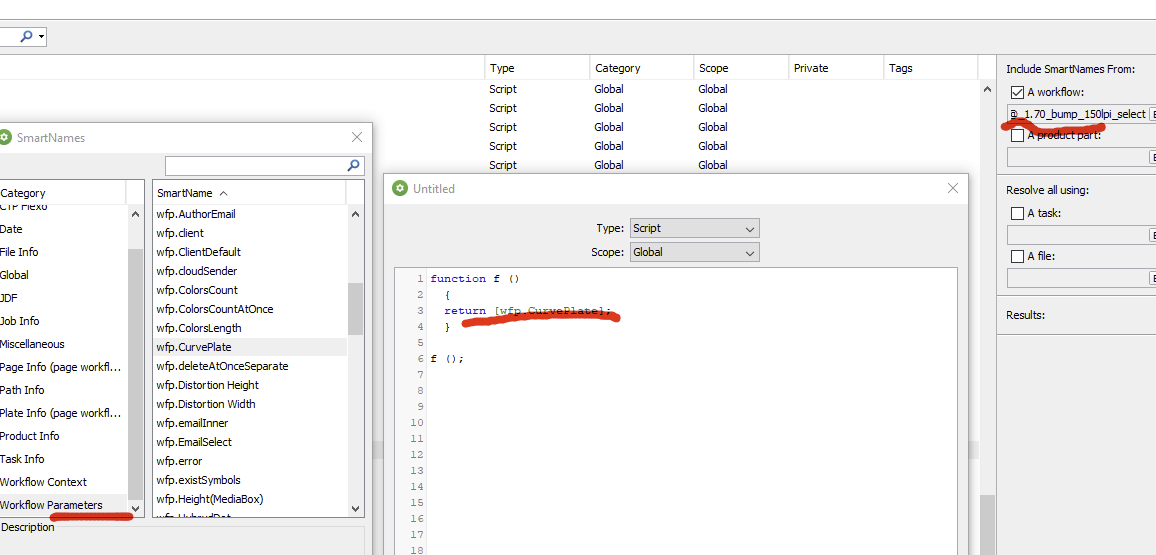Select the Global category

coord(63,275)
